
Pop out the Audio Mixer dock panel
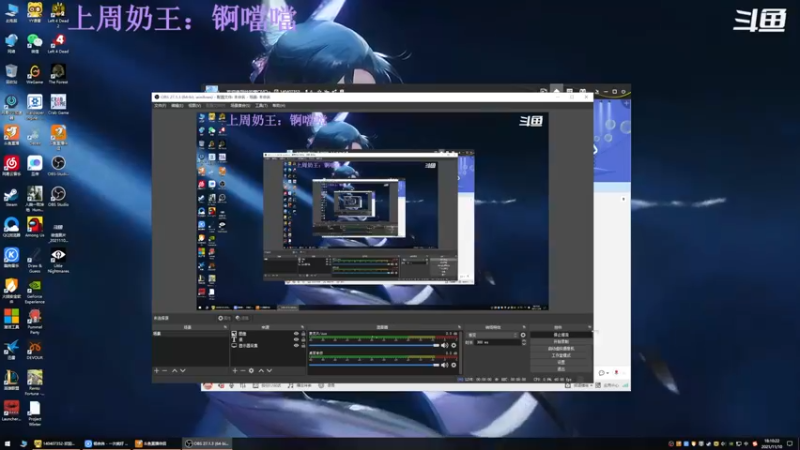pos(459,327)
